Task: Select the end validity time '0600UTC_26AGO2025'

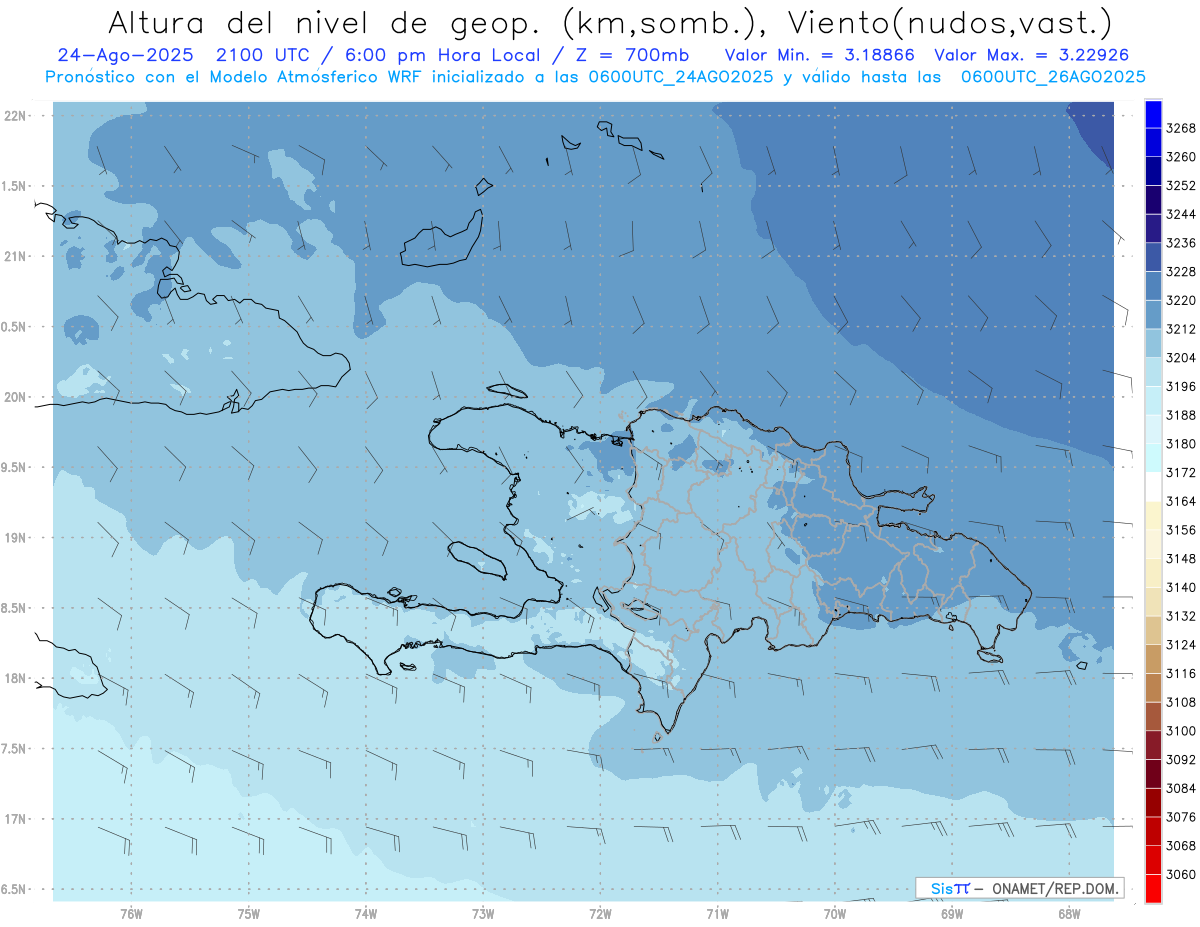Action: [1053, 77]
